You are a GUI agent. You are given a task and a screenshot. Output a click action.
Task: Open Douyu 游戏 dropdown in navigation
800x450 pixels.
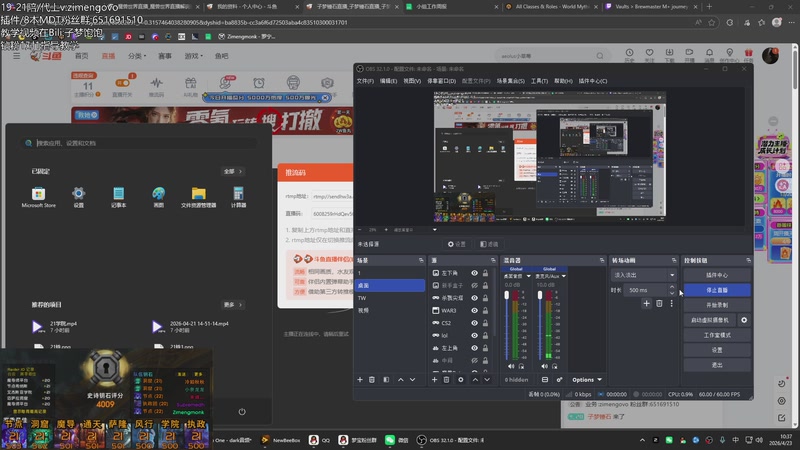click(193, 56)
